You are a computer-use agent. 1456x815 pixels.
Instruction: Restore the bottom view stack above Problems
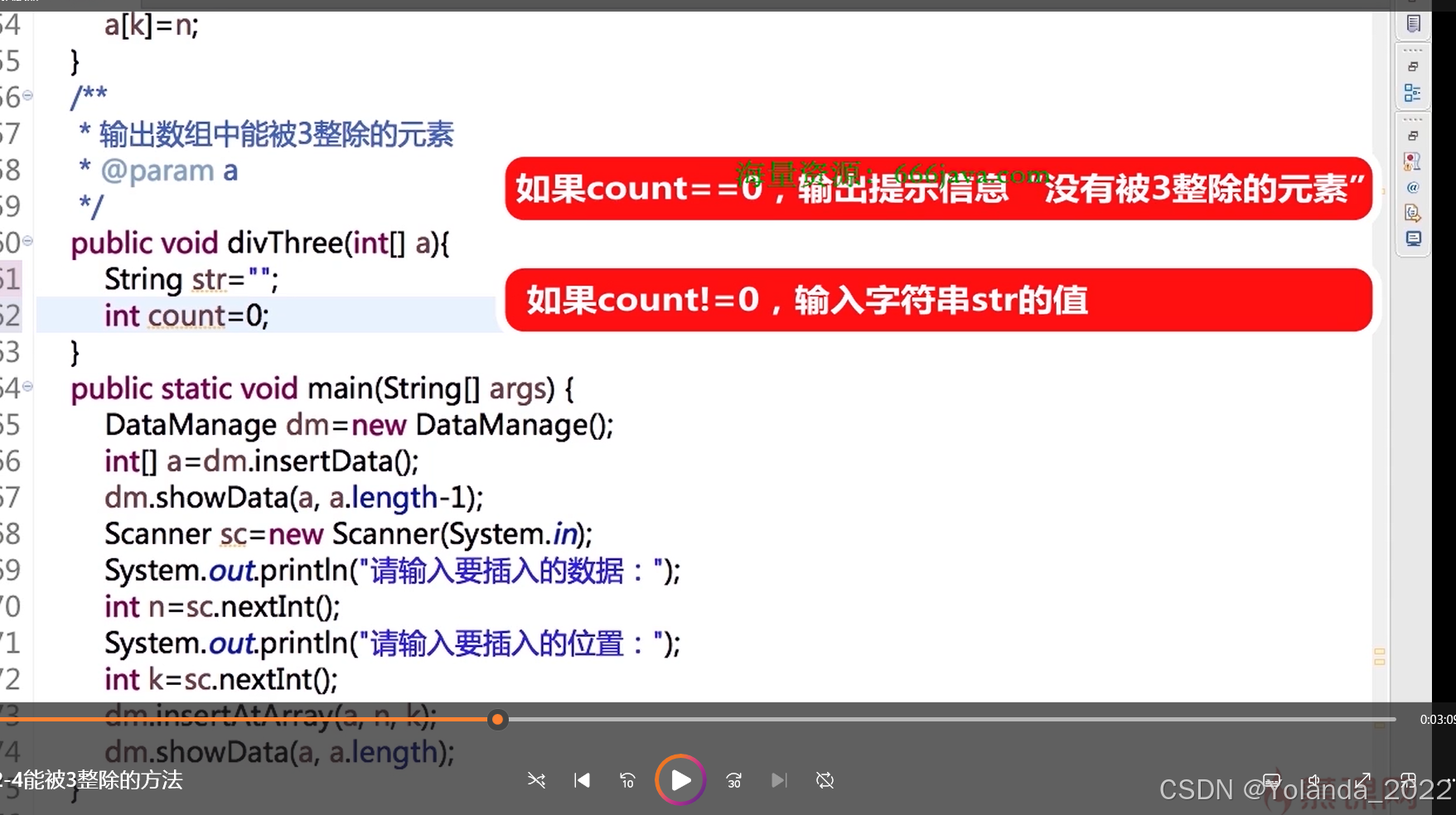click(1413, 136)
